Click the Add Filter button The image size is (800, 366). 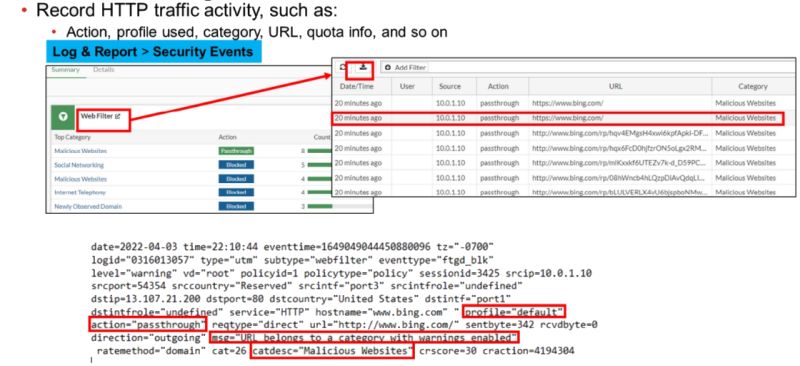[406, 67]
